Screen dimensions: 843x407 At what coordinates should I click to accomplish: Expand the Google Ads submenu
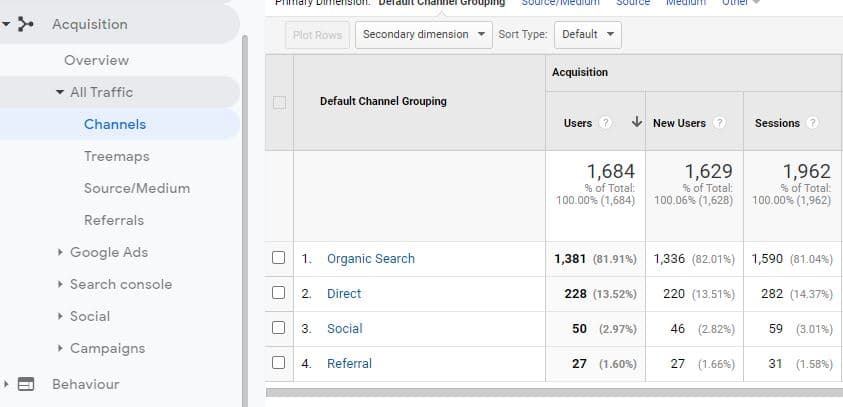pyautogui.click(x=60, y=252)
